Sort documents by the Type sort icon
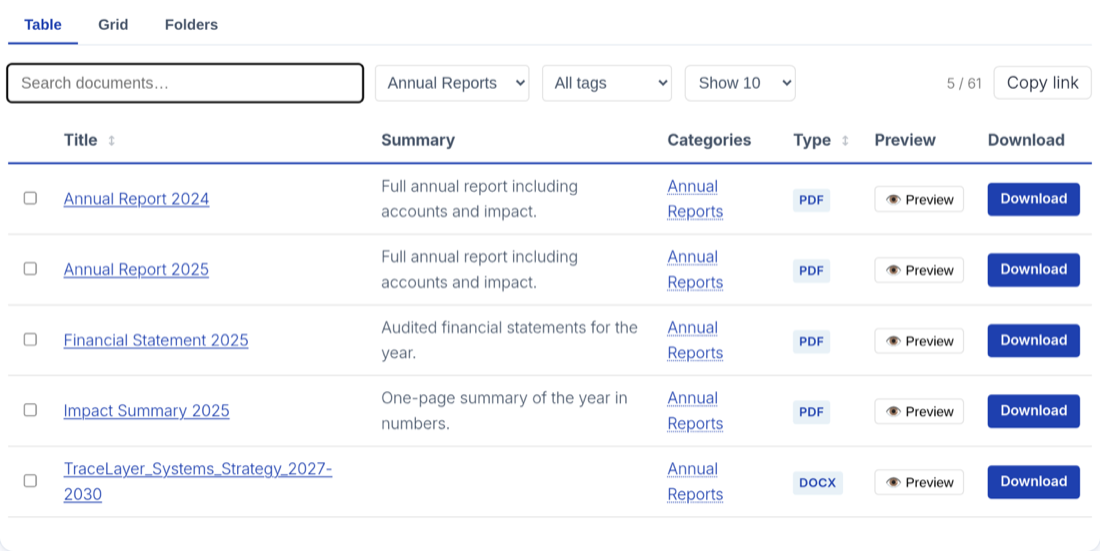 click(x=845, y=140)
